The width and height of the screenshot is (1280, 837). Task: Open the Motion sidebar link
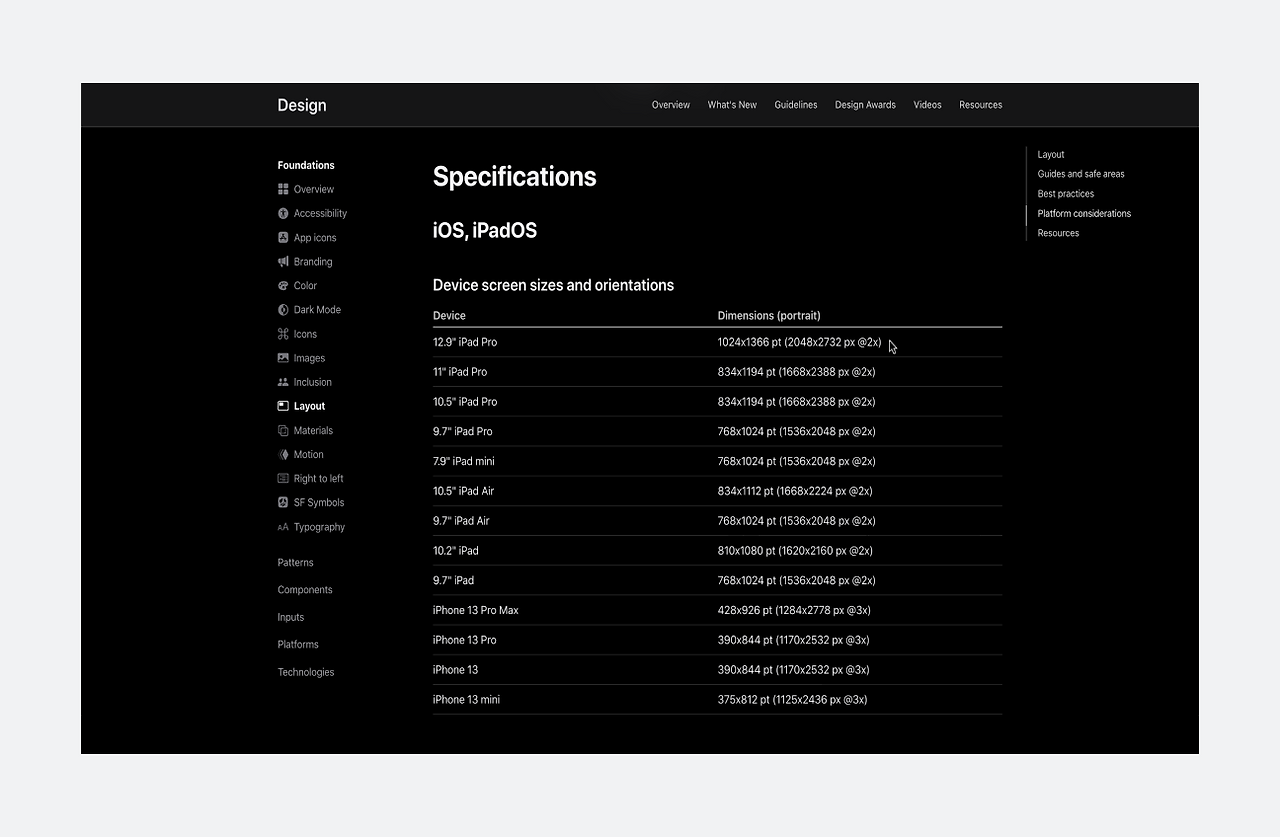pyautogui.click(x=309, y=454)
